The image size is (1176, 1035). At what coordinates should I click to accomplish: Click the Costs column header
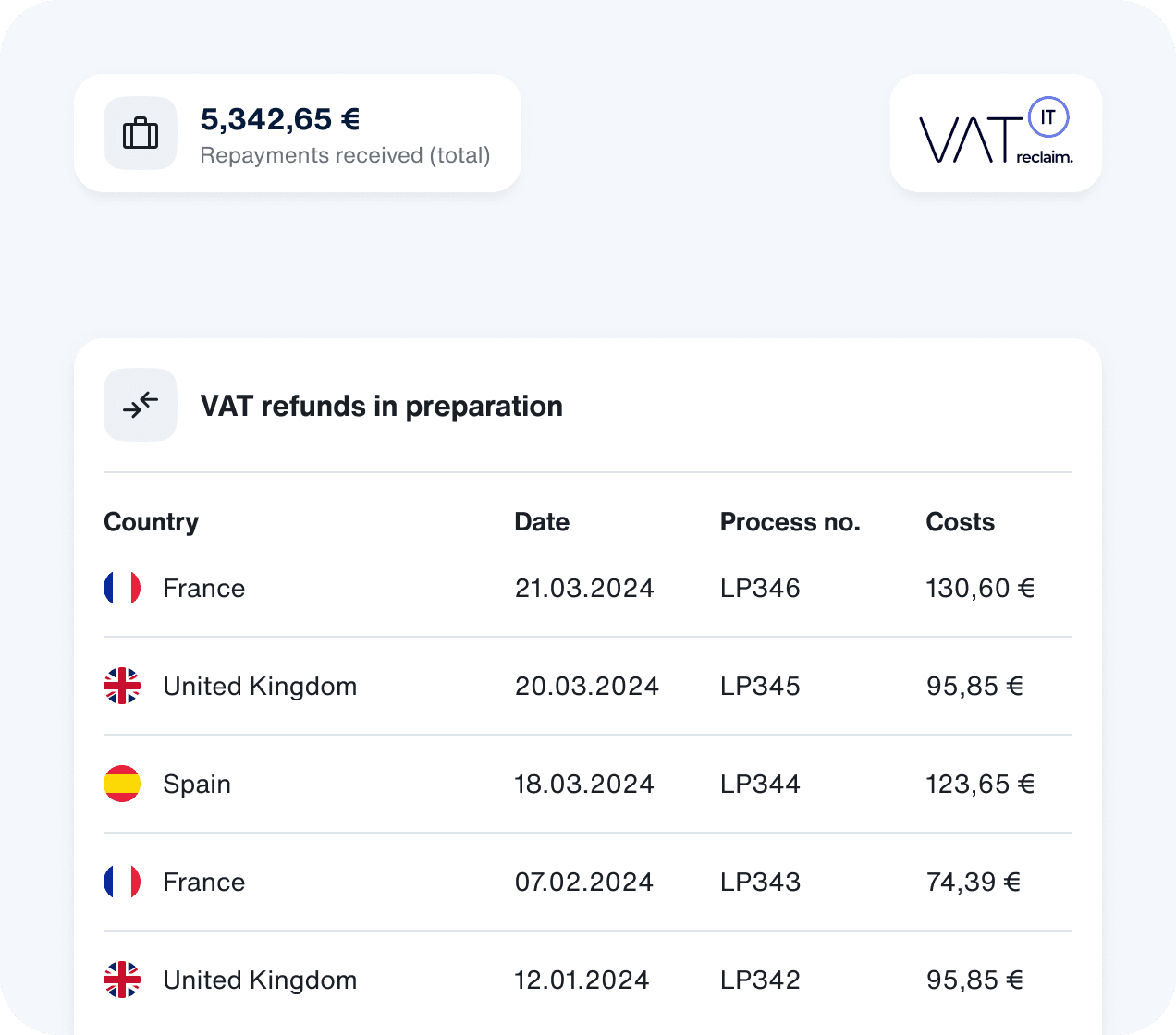coord(960,522)
